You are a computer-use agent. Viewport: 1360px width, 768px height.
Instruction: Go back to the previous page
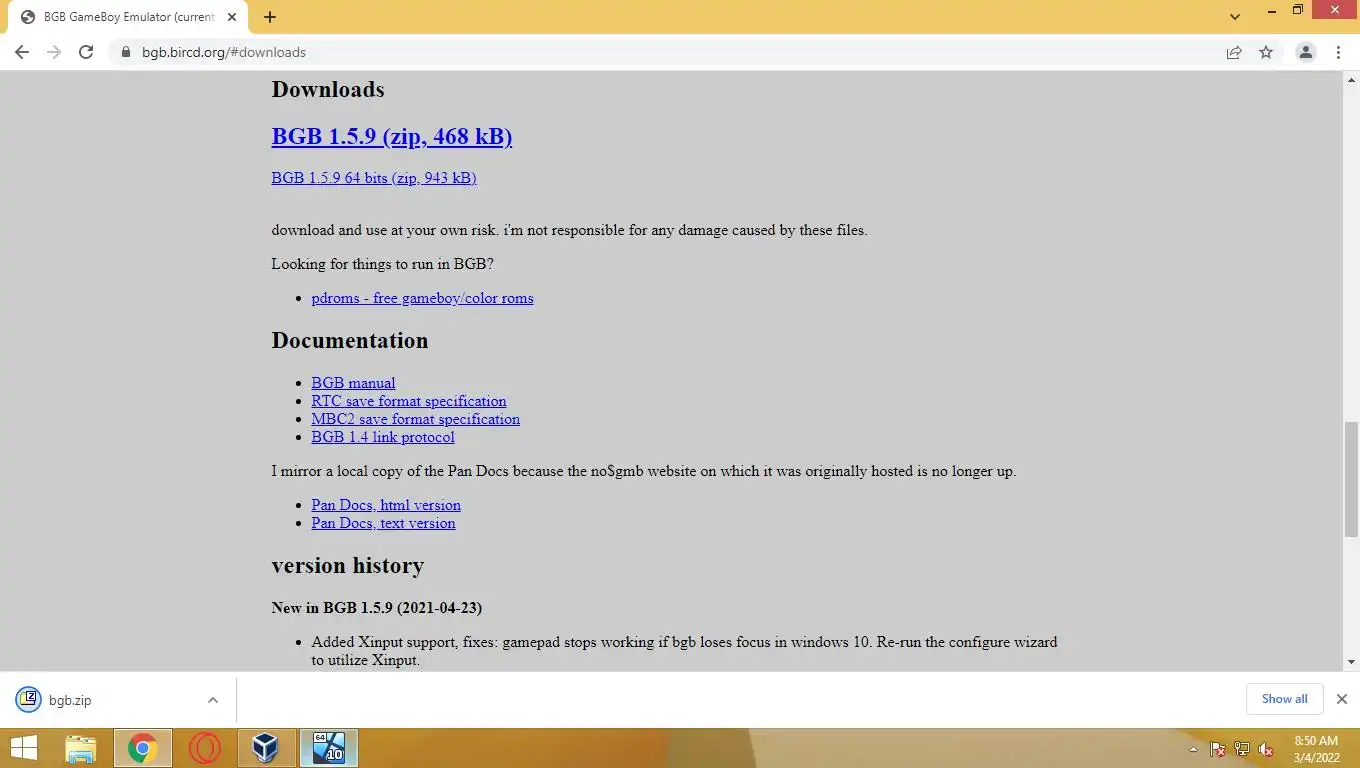(x=22, y=52)
